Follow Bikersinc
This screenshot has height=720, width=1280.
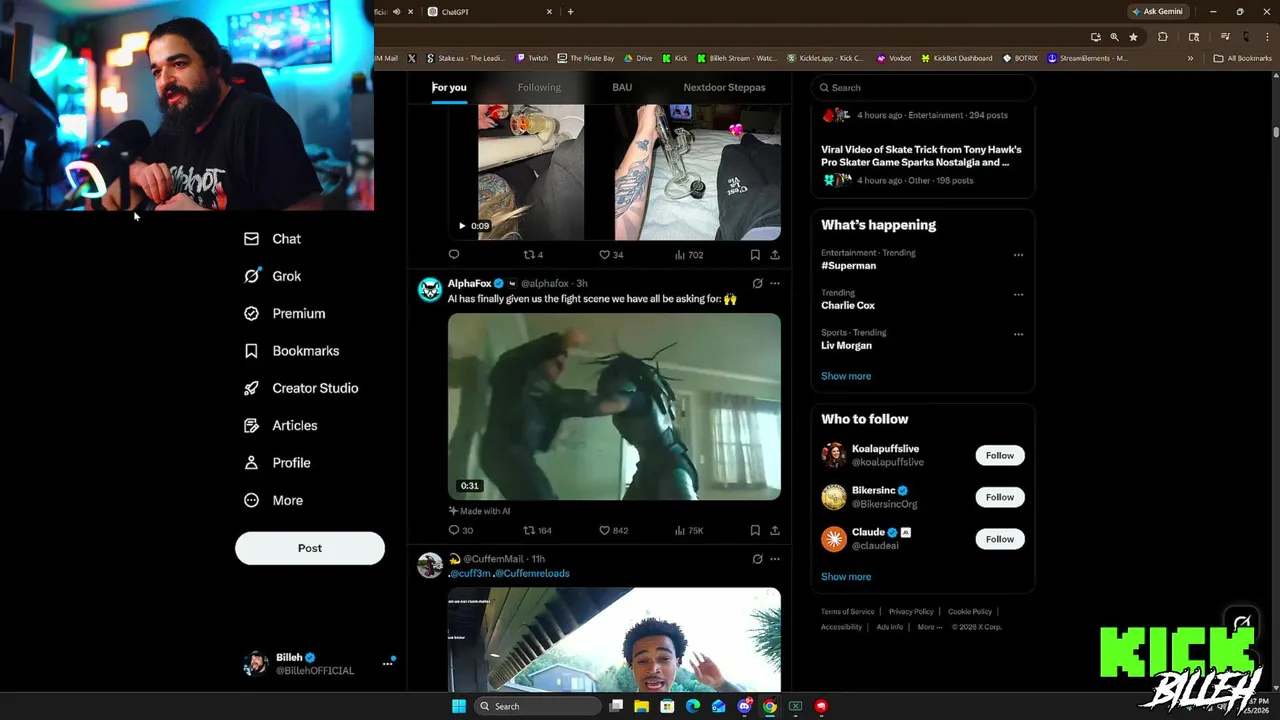pos(1000,497)
